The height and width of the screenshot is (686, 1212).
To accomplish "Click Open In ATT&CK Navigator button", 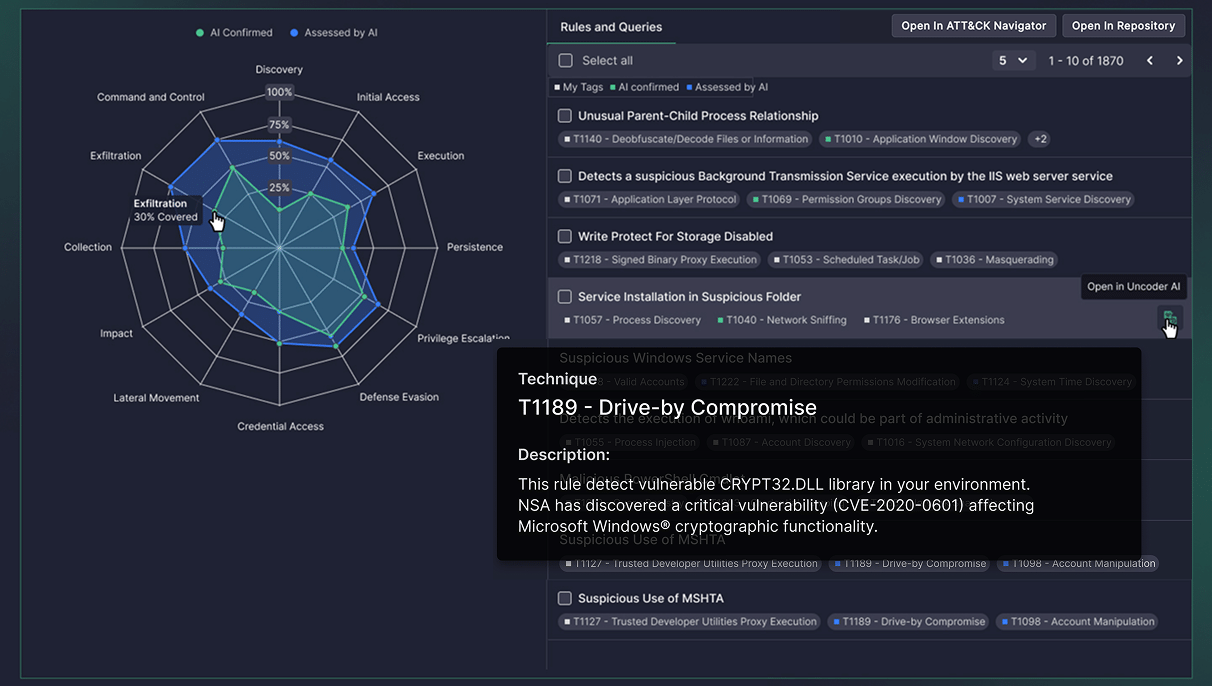I will coord(974,26).
